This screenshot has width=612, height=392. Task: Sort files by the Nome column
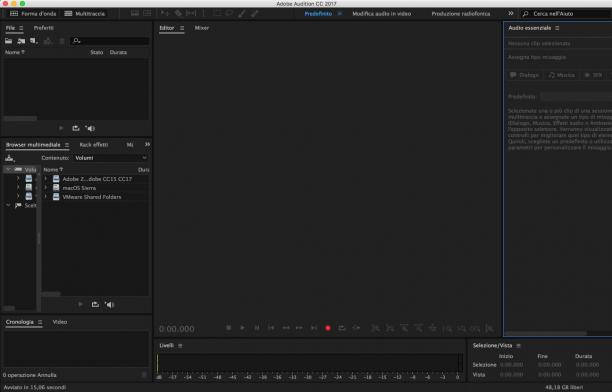tap(14, 52)
